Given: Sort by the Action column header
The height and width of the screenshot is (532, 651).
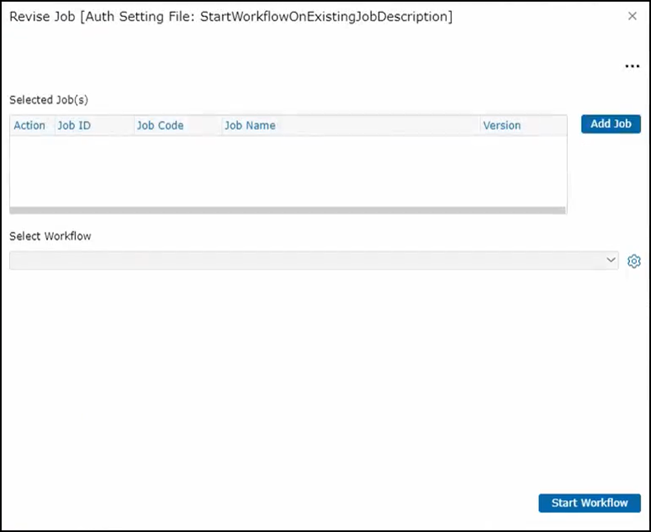Looking at the screenshot, I should (29, 126).
